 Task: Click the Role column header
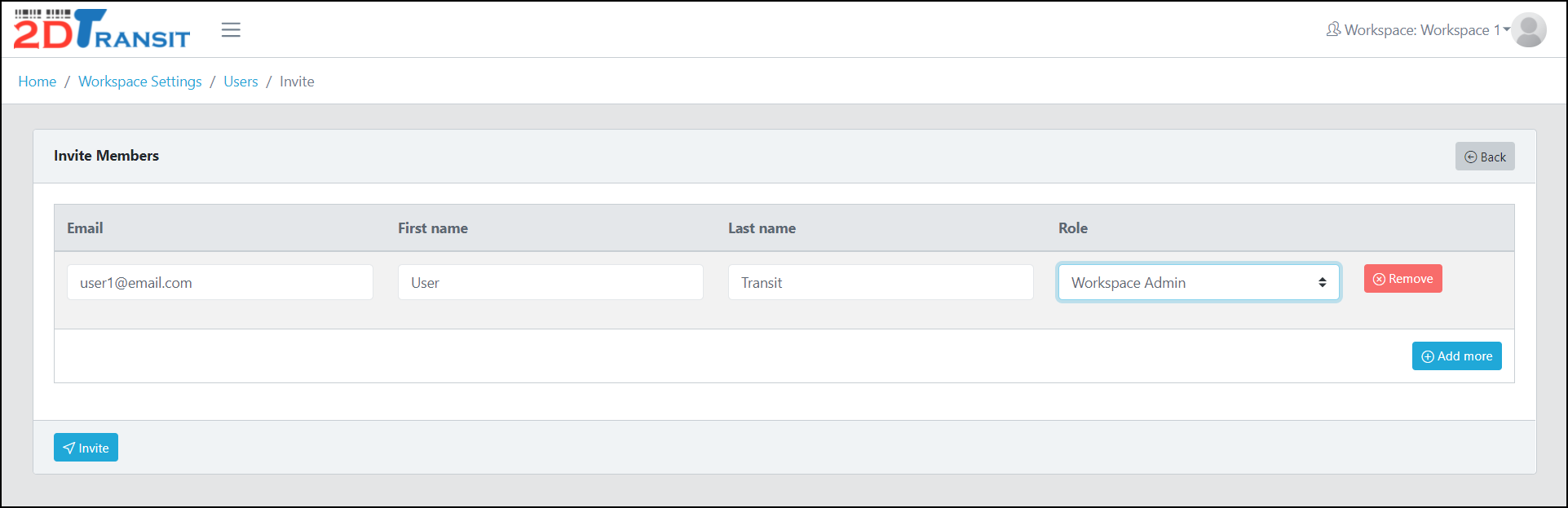[1073, 228]
